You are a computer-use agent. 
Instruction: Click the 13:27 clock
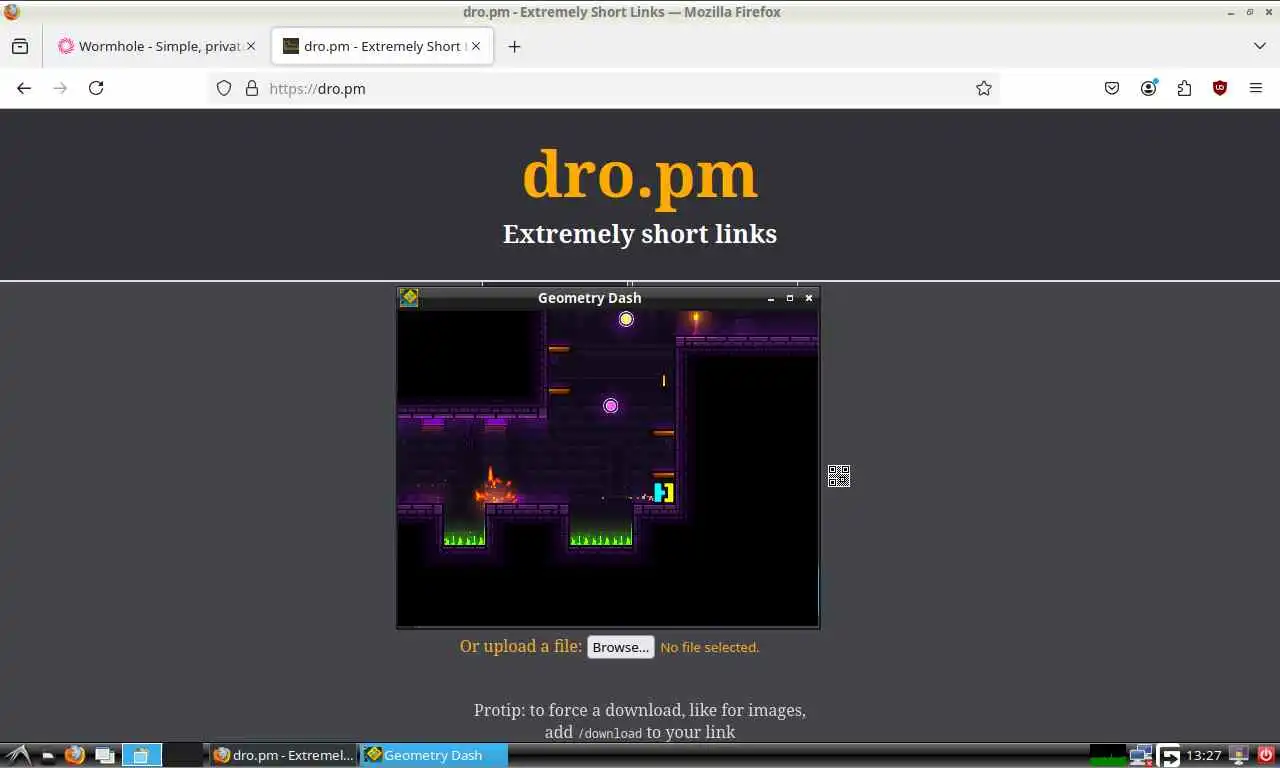tap(1204, 755)
